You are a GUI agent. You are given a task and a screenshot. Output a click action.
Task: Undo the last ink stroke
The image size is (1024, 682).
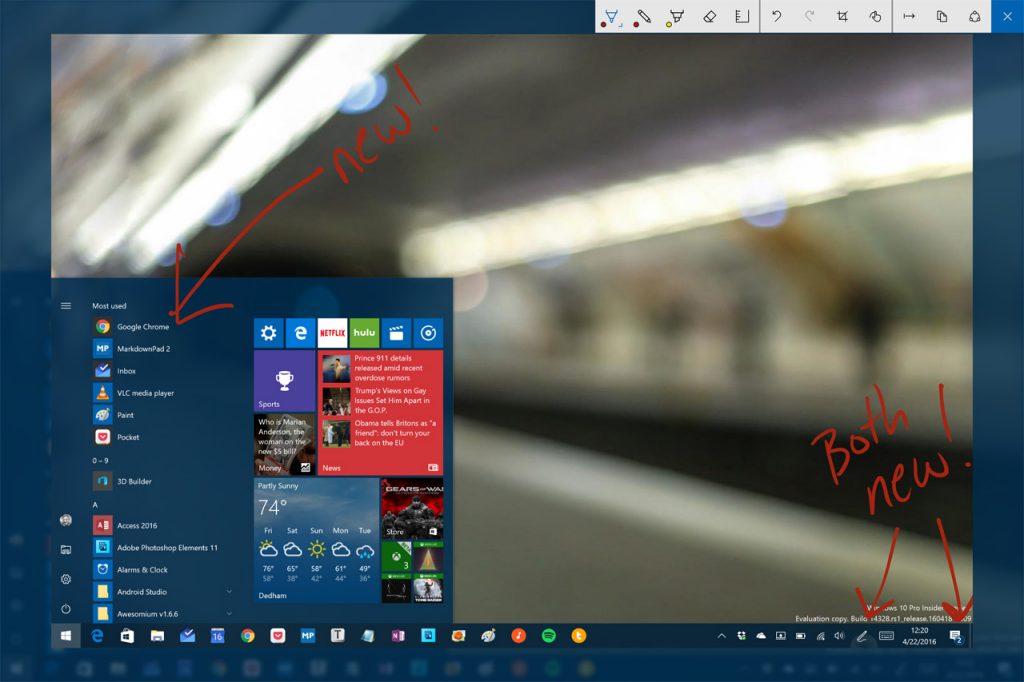tap(776, 16)
